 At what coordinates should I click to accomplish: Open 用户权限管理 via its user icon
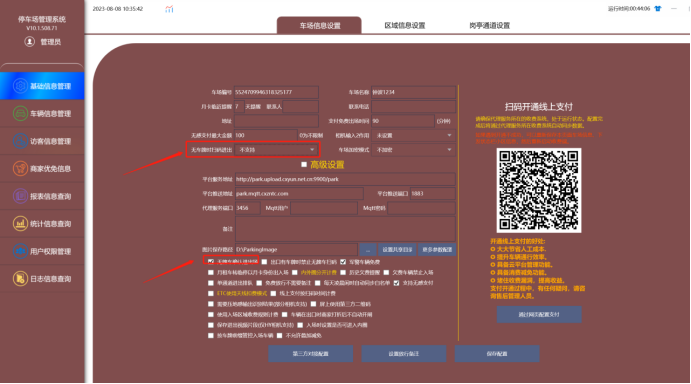pyautogui.click(x=20, y=251)
